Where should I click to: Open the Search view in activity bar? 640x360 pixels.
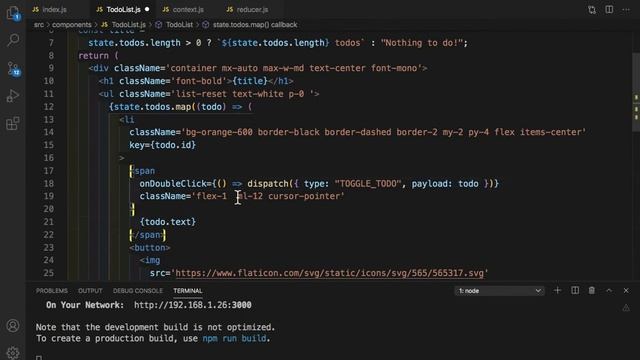coord(13,40)
